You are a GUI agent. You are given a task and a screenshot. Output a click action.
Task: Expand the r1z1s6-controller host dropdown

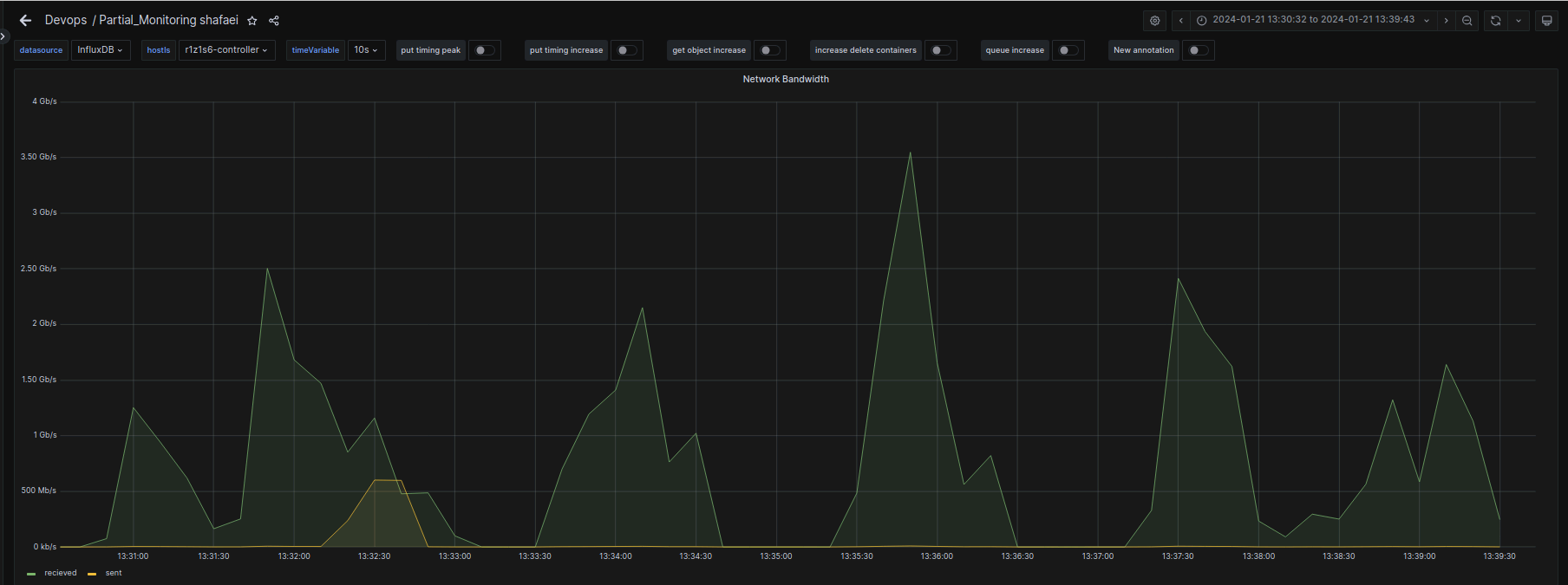(x=226, y=50)
